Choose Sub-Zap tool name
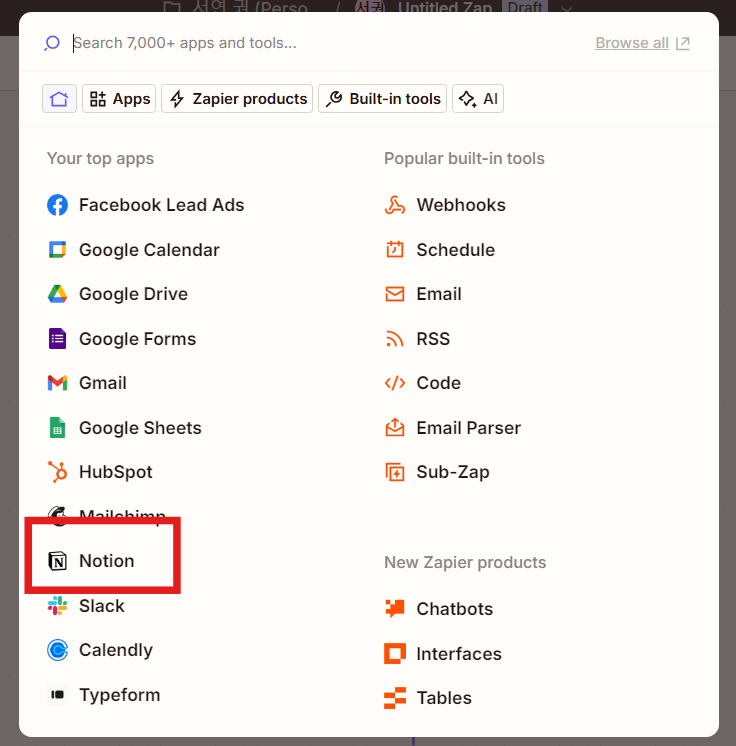The height and width of the screenshot is (746, 736). [x=453, y=472]
